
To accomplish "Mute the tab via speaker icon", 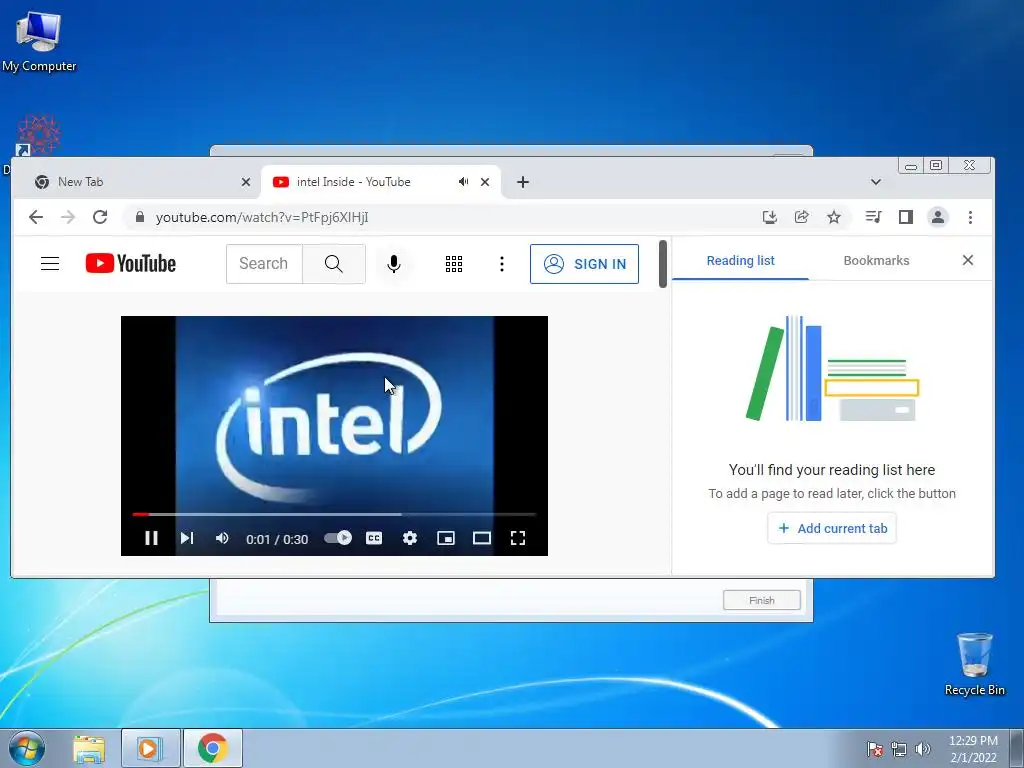I will [464, 182].
